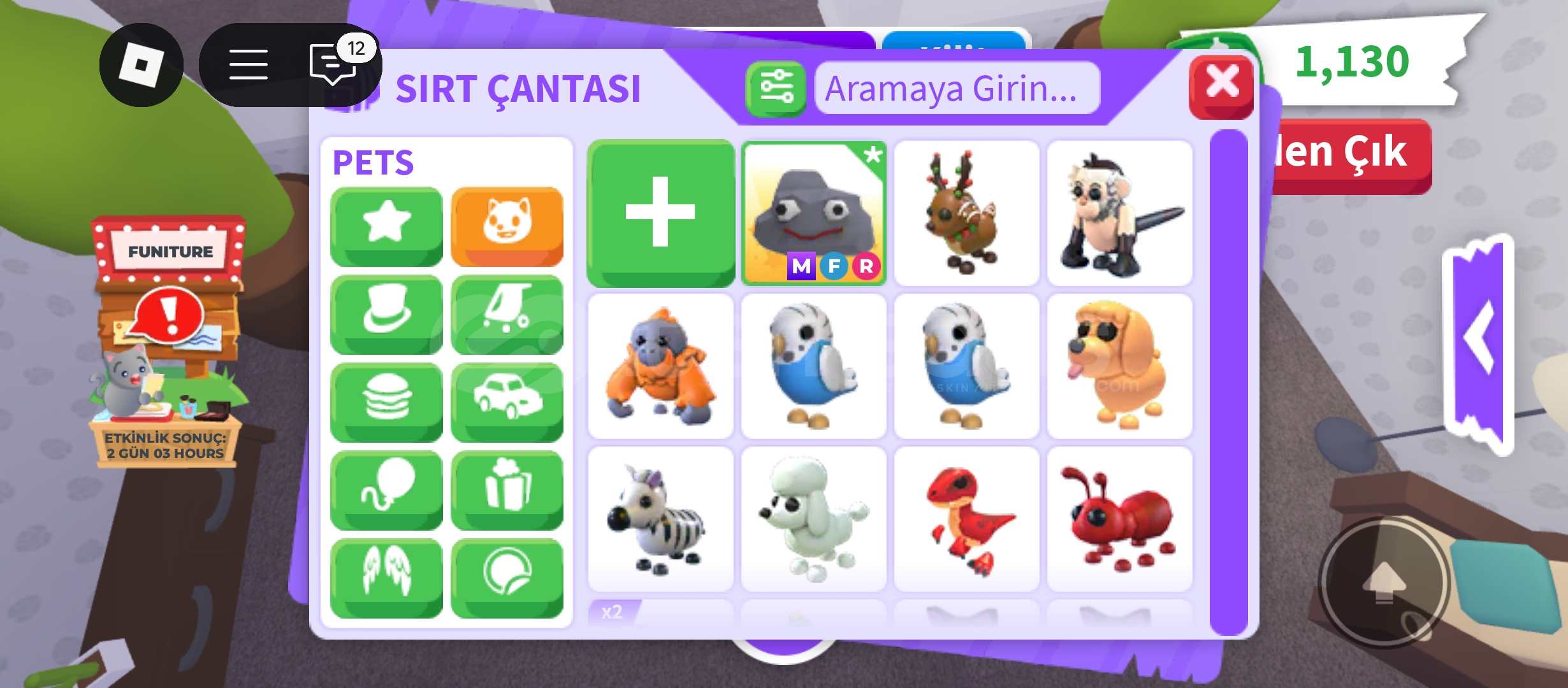Open the backpack filter options
This screenshot has width=1568, height=688.
pos(776,89)
